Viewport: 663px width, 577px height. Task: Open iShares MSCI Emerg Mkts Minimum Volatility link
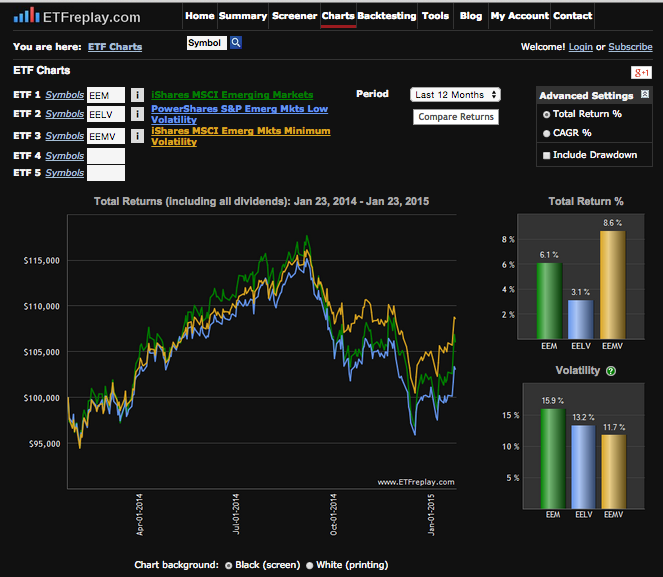point(241,136)
